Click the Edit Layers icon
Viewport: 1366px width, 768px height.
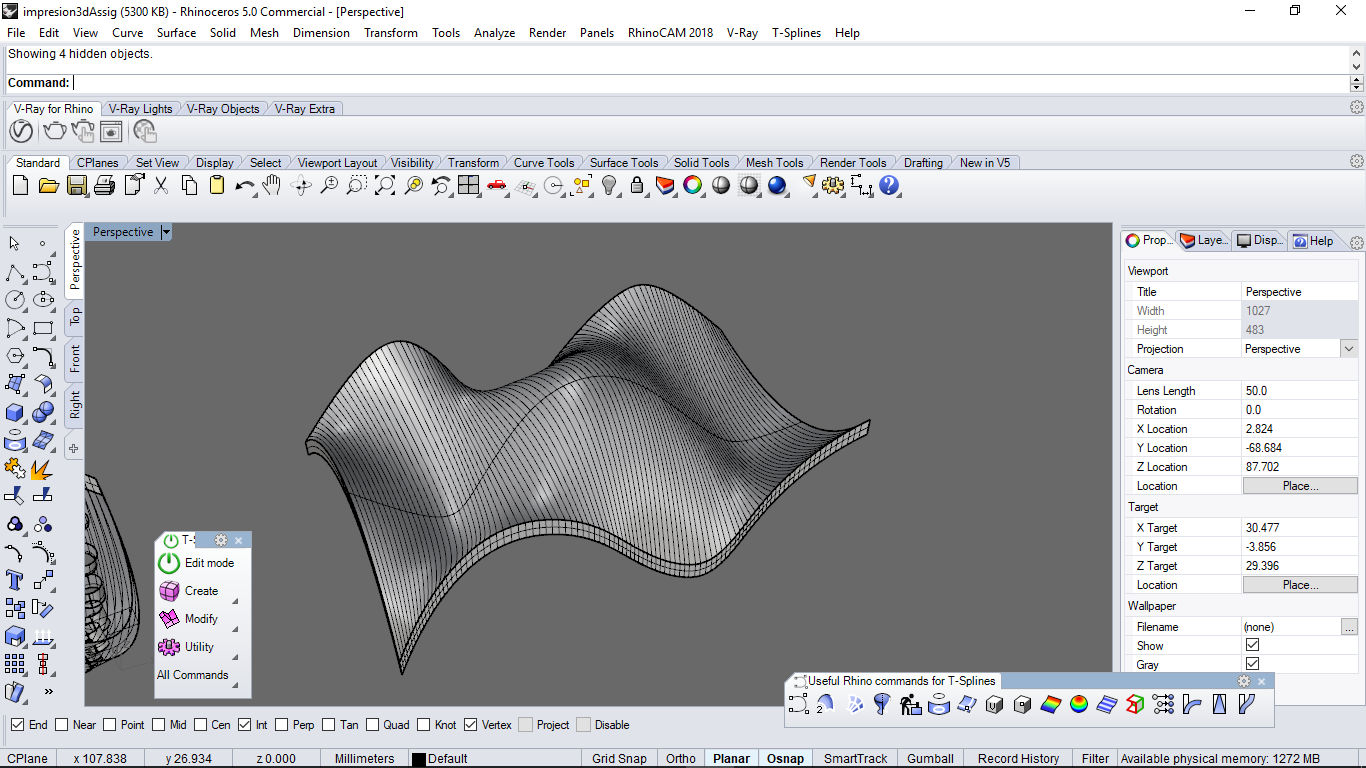click(x=664, y=185)
